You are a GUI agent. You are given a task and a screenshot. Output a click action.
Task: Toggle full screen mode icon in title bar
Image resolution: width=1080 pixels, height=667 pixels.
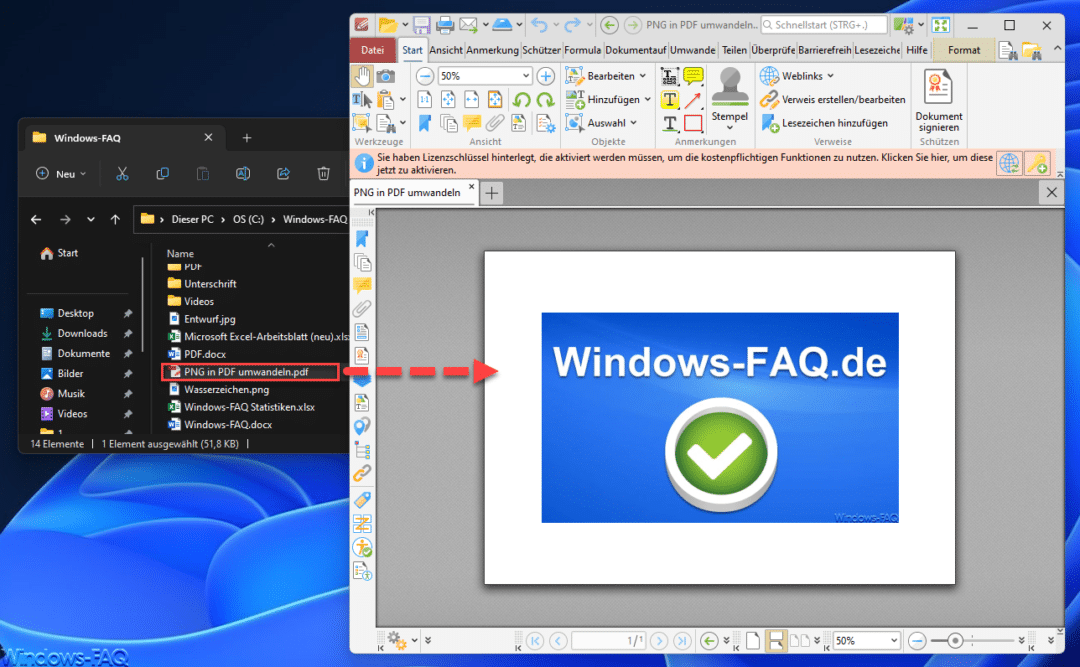[x=941, y=25]
